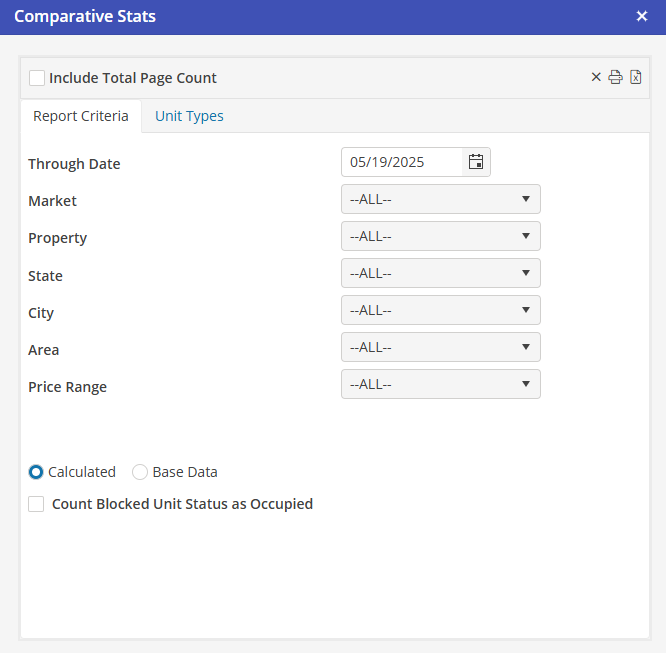Select the Calculated radio option
This screenshot has width=666, height=653.
(36, 472)
